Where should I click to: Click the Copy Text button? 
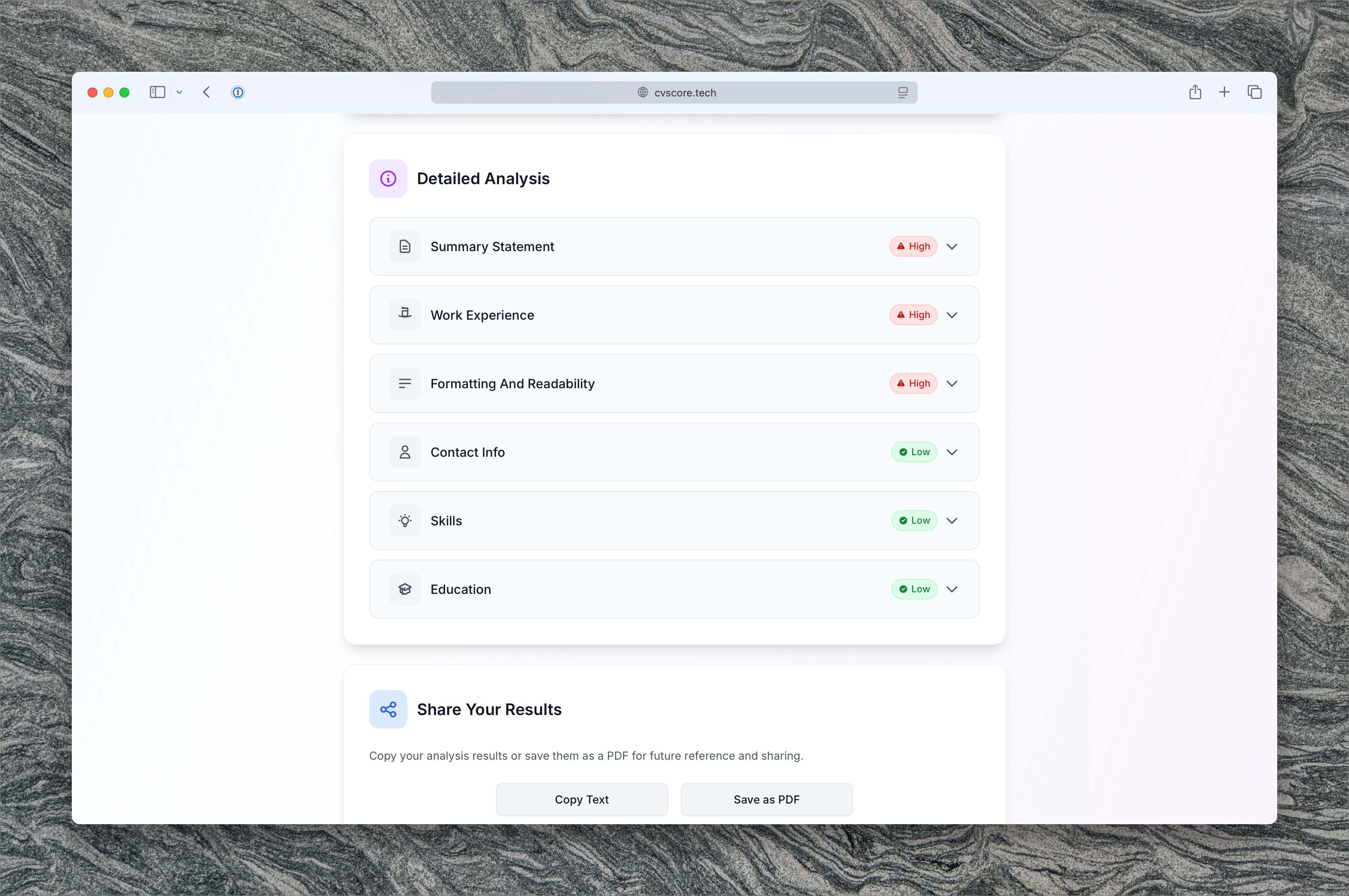click(582, 800)
